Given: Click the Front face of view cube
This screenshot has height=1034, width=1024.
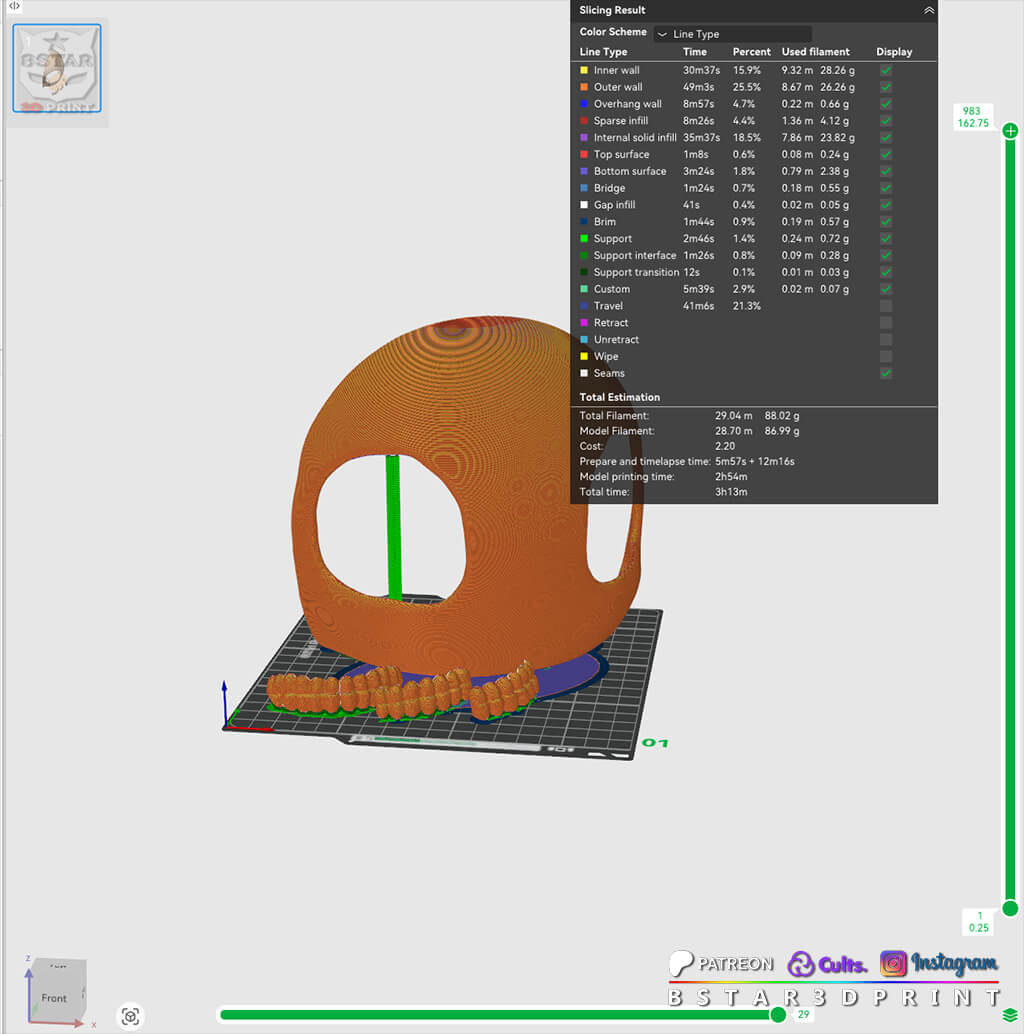Looking at the screenshot, I should click(x=54, y=998).
